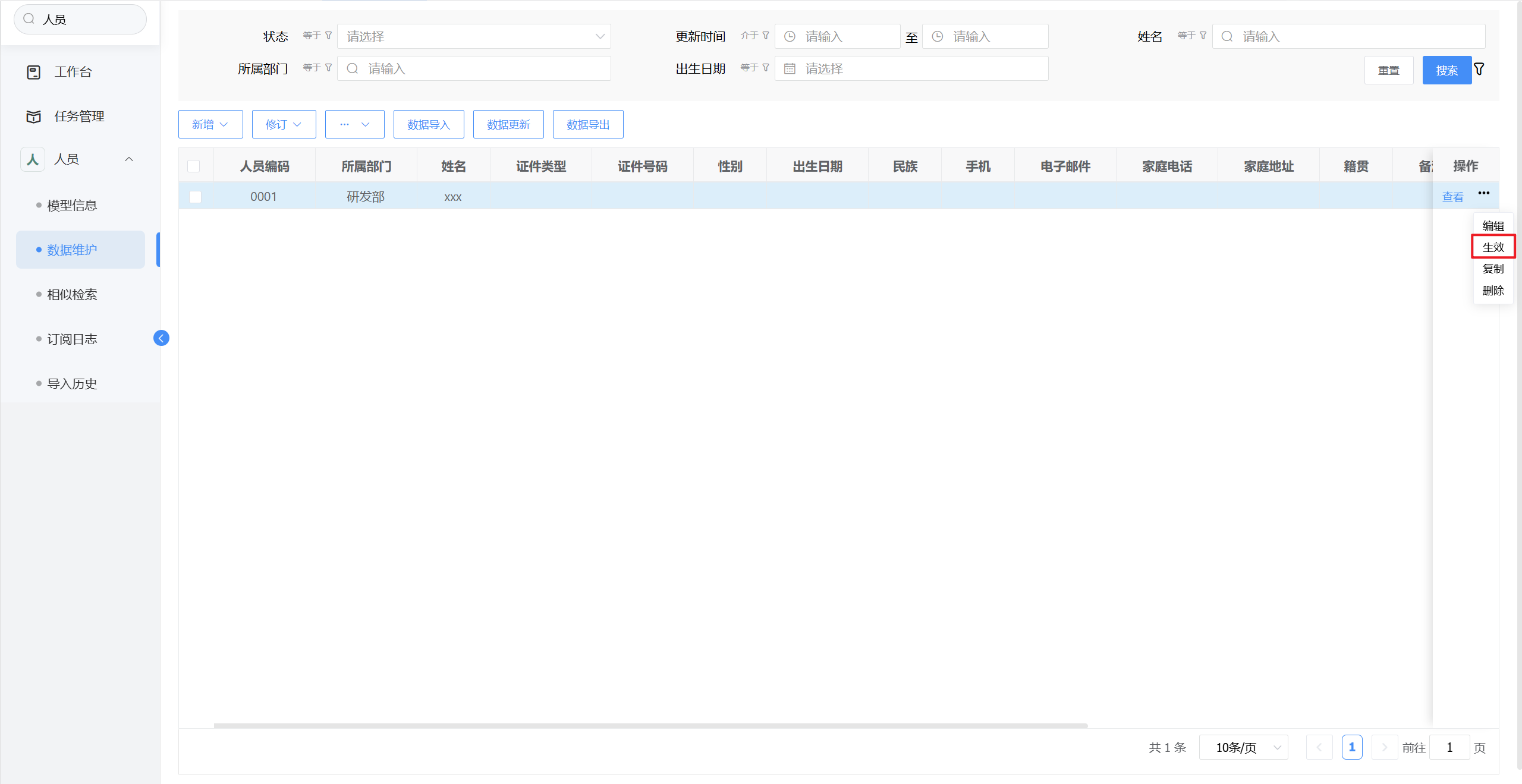Open 任务管理 via its sidebar icon
The width and height of the screenshot is (1522, 784).
point(34,117)
